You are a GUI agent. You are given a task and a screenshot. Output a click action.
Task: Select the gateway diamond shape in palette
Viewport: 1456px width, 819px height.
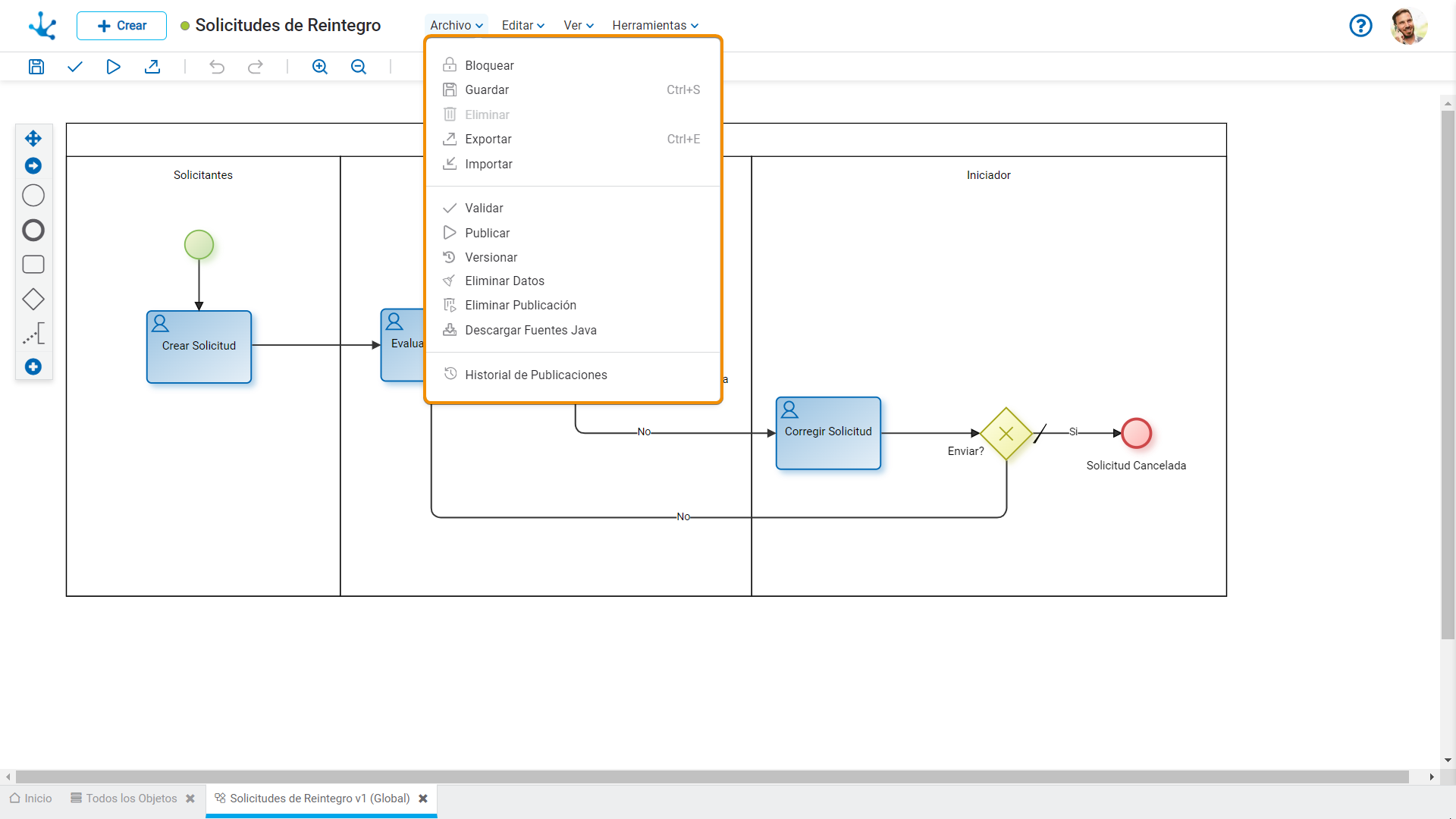(x=33, y=300)
